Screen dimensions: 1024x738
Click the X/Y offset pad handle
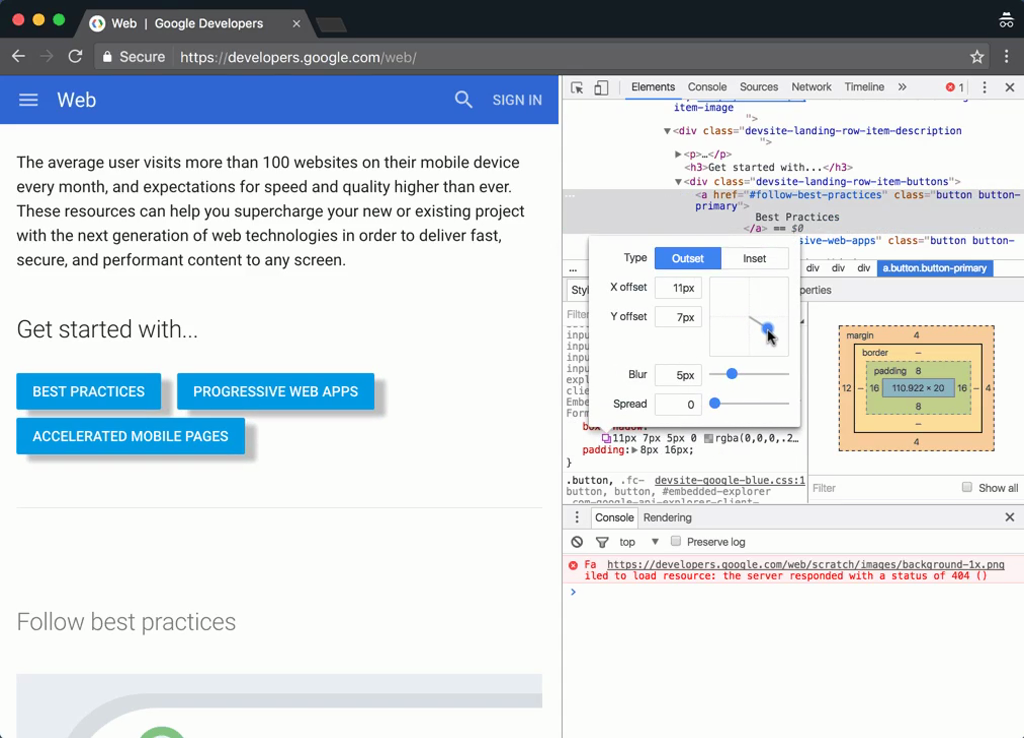coord(767,328)
